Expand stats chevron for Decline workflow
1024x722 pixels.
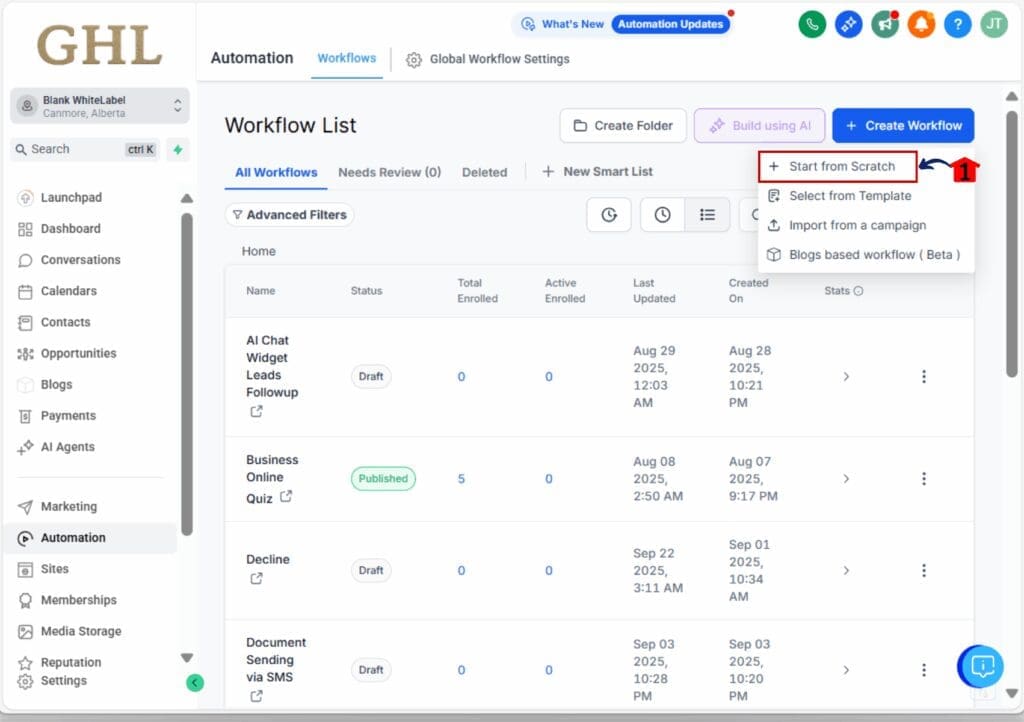[x=846, y=570]
